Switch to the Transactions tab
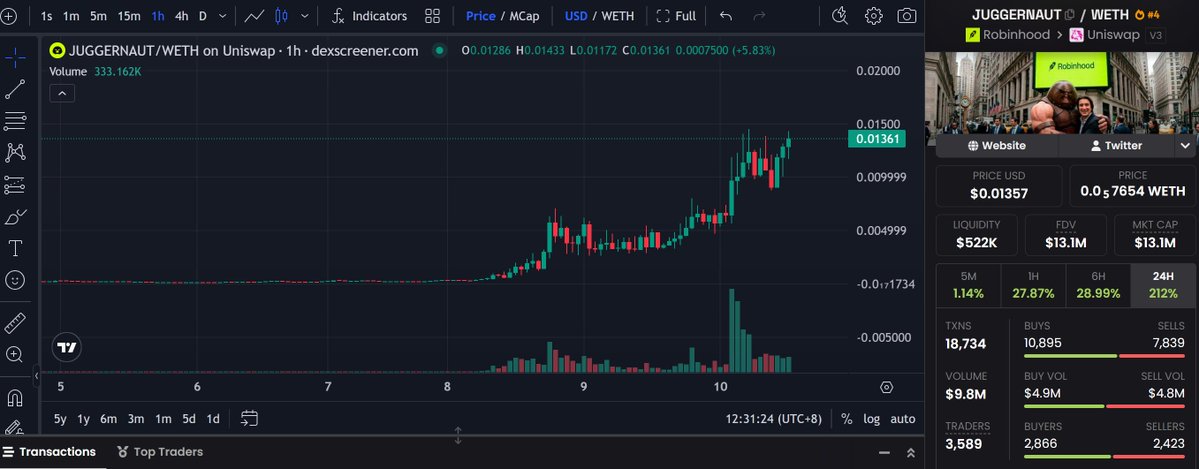Image resolution: width=1199 pixels, height=469 pixels. [50, 452]
